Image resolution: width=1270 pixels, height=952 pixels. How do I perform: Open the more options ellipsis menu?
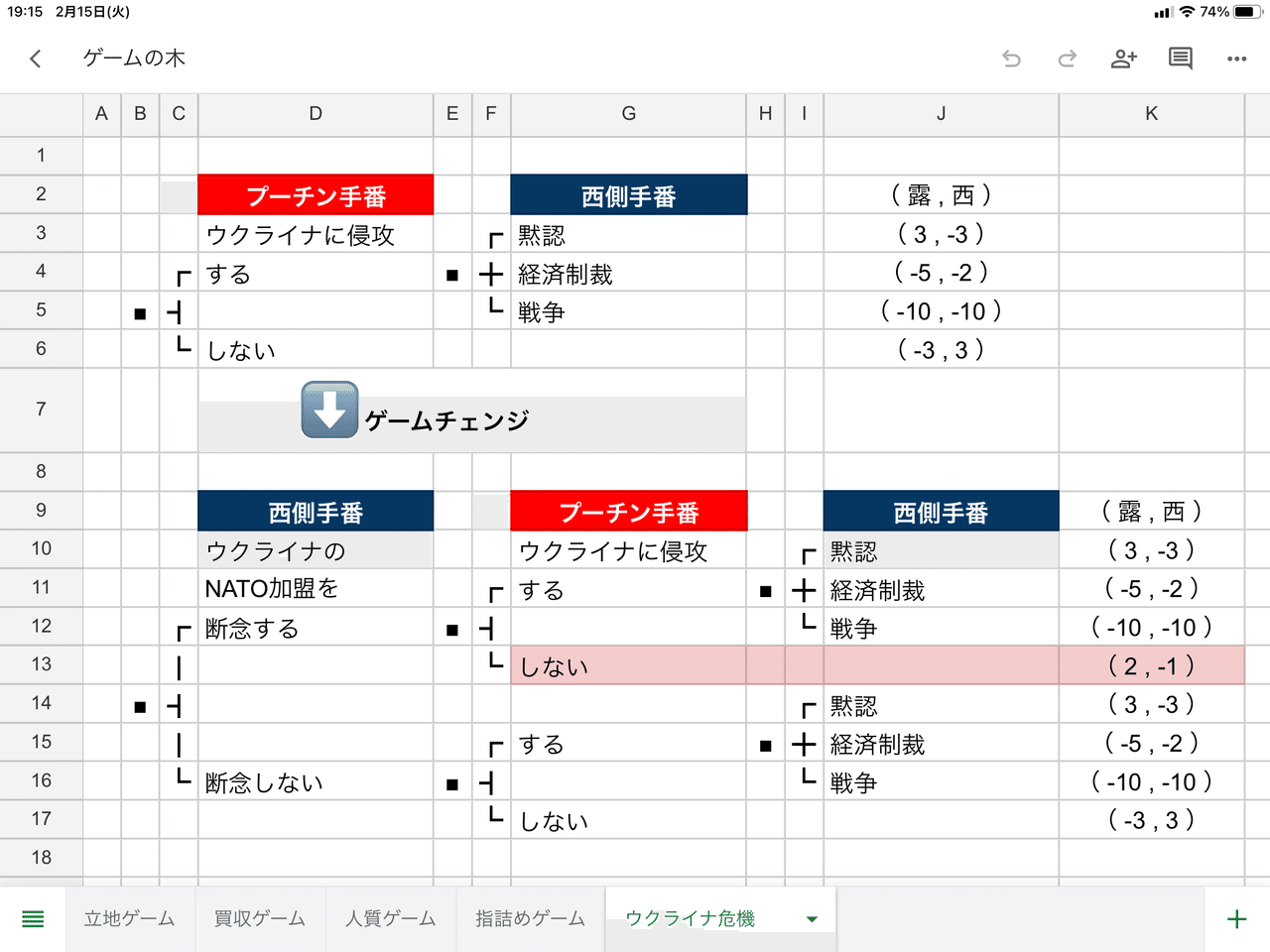[x=1236, y=59]
